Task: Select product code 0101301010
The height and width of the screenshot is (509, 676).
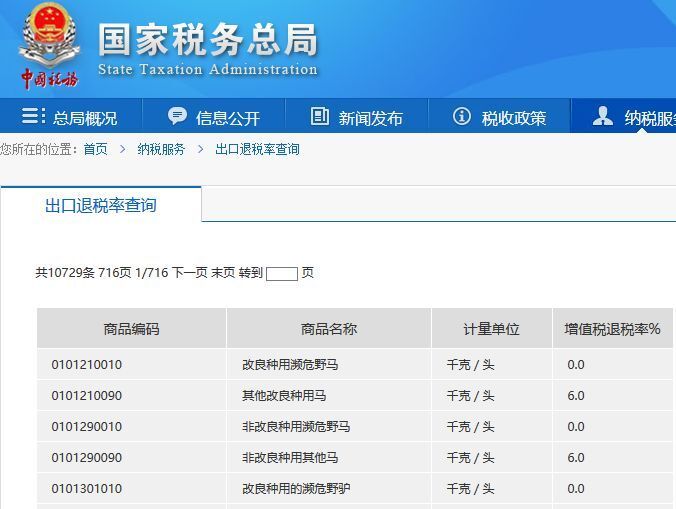Action: tap(87, 489)
